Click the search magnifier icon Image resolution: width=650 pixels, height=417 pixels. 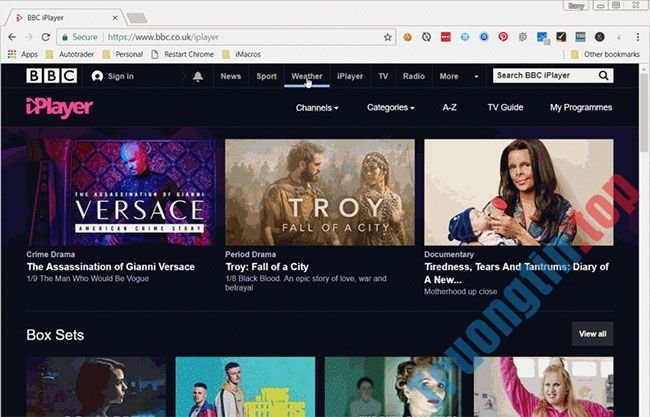coord(604,76)
